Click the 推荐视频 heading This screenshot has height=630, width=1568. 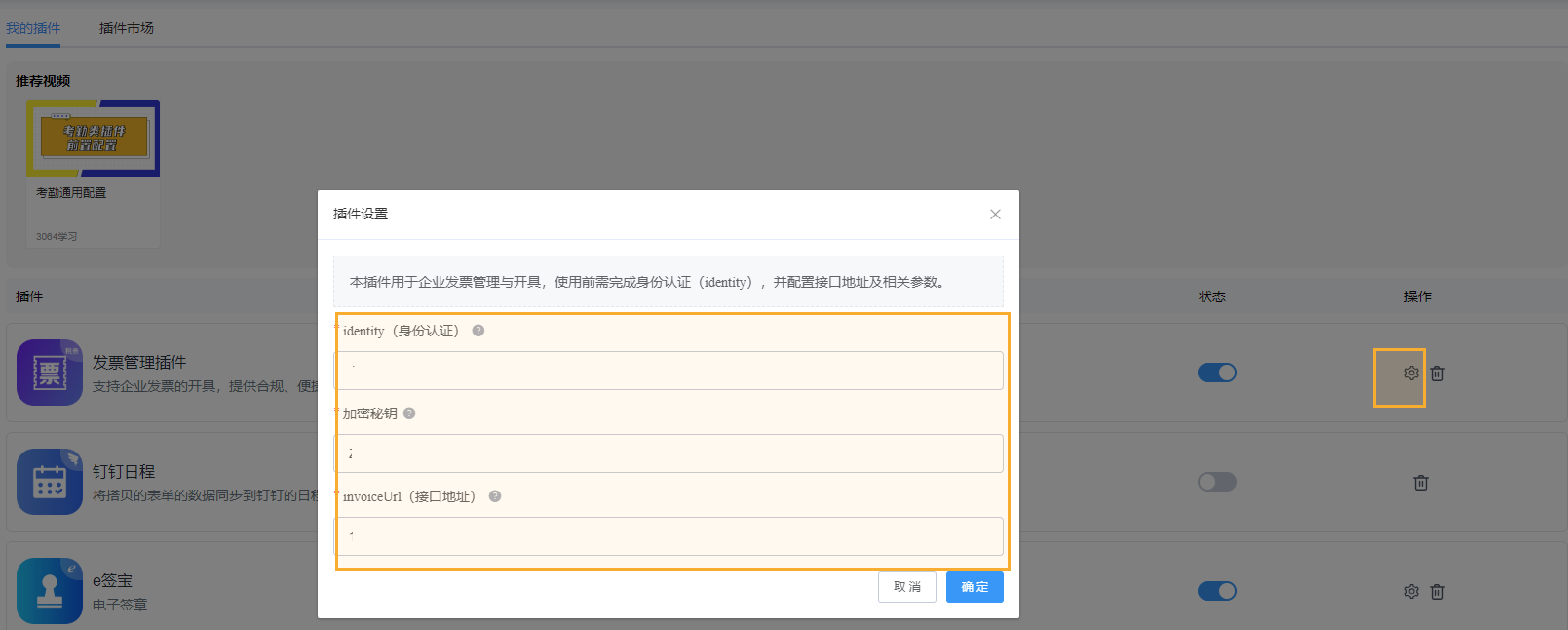[43, 81]
